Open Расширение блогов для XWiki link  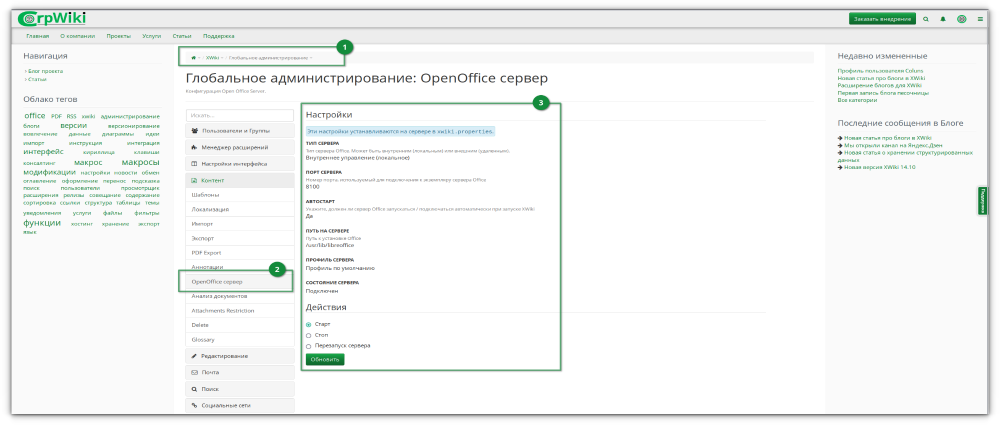pos(879,86)
